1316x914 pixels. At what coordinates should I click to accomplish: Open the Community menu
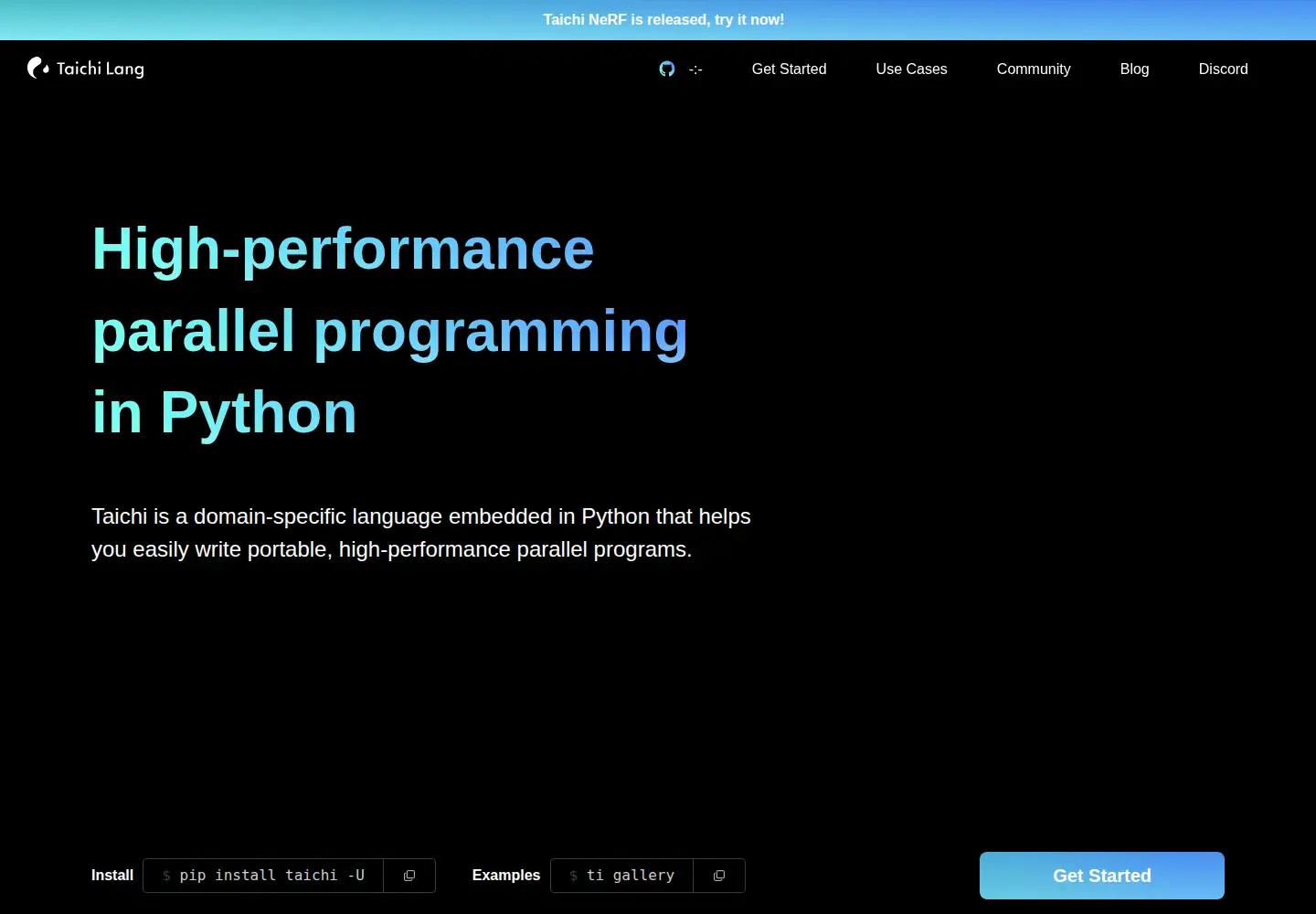pos(1034,69)
